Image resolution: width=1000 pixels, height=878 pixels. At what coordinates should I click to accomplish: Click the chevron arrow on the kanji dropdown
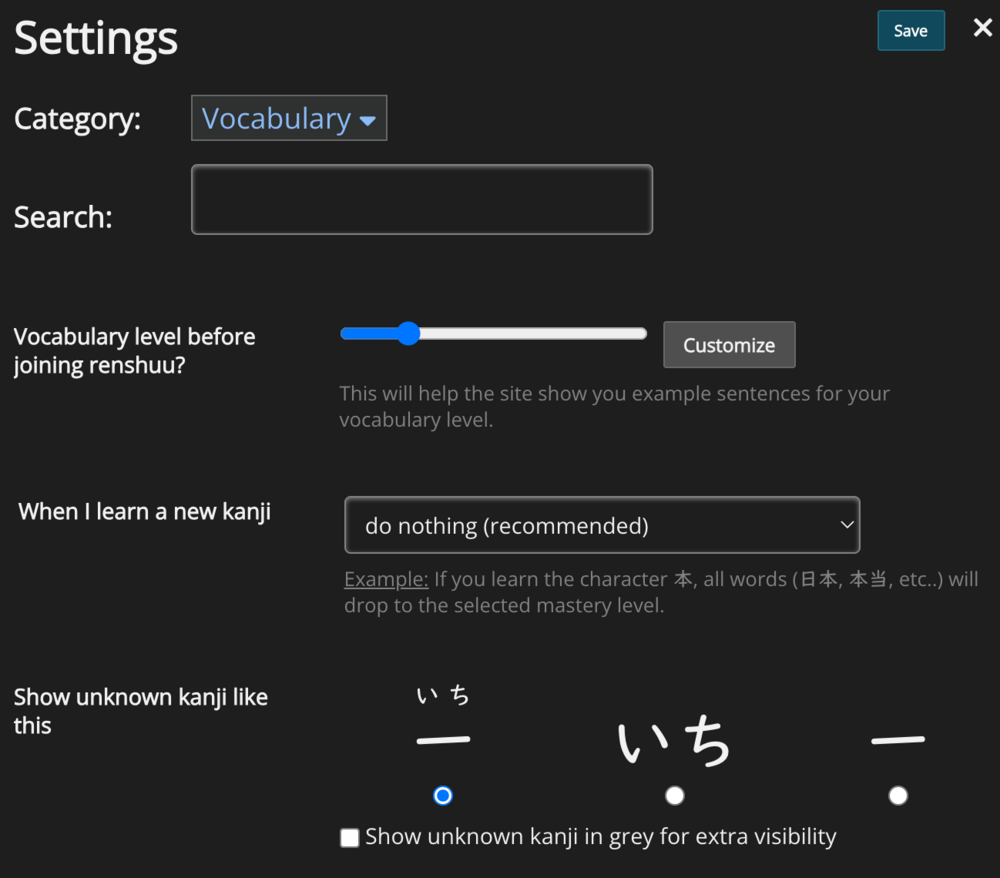846,525
